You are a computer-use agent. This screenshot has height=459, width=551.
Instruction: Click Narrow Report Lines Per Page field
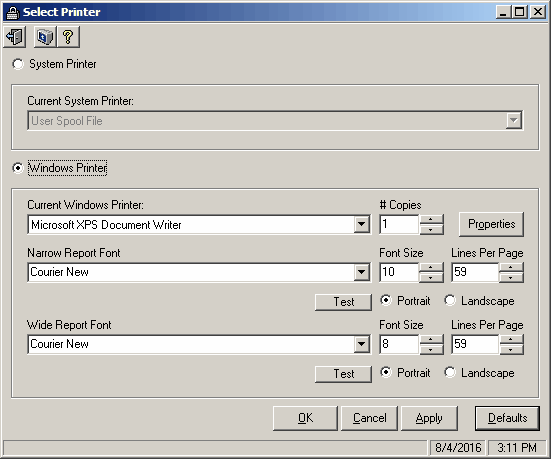click(475, 272)
